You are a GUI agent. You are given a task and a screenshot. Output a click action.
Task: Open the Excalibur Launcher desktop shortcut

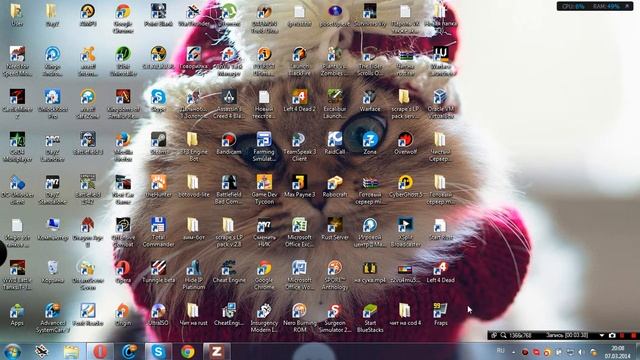(x=335, y=103)
